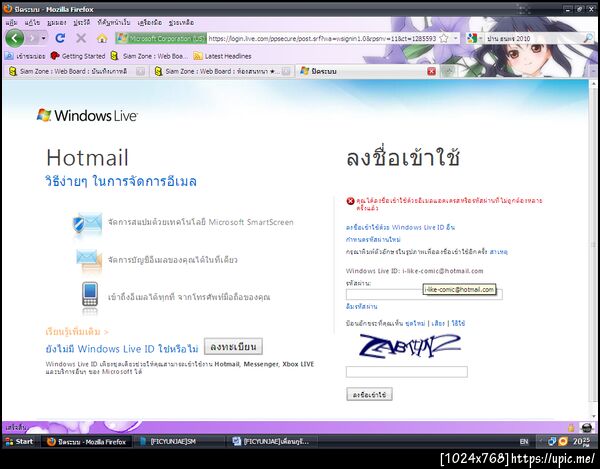The height and width of the screenshot is (469, 600).
Task: Open the address bar history dropdown
Action: [455, 38]
